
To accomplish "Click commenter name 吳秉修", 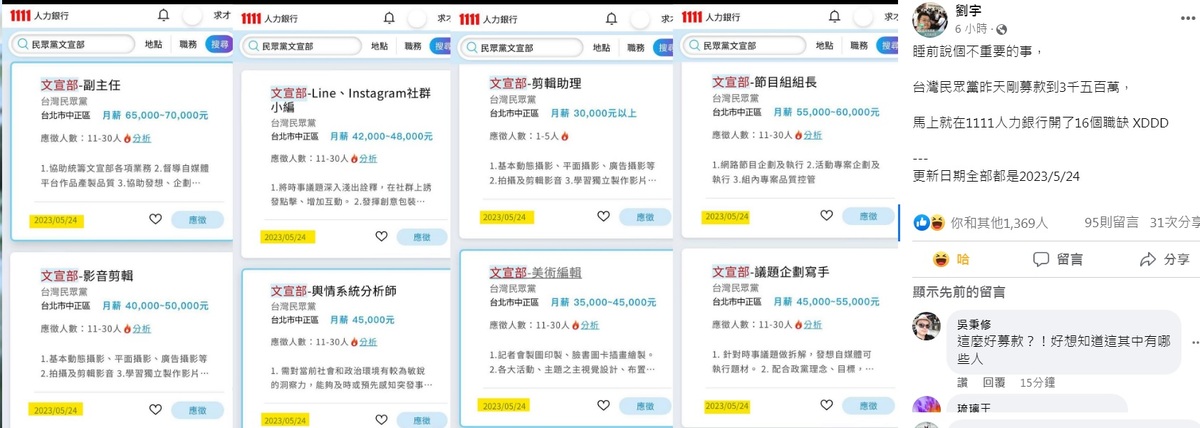I will coord(976,324).
